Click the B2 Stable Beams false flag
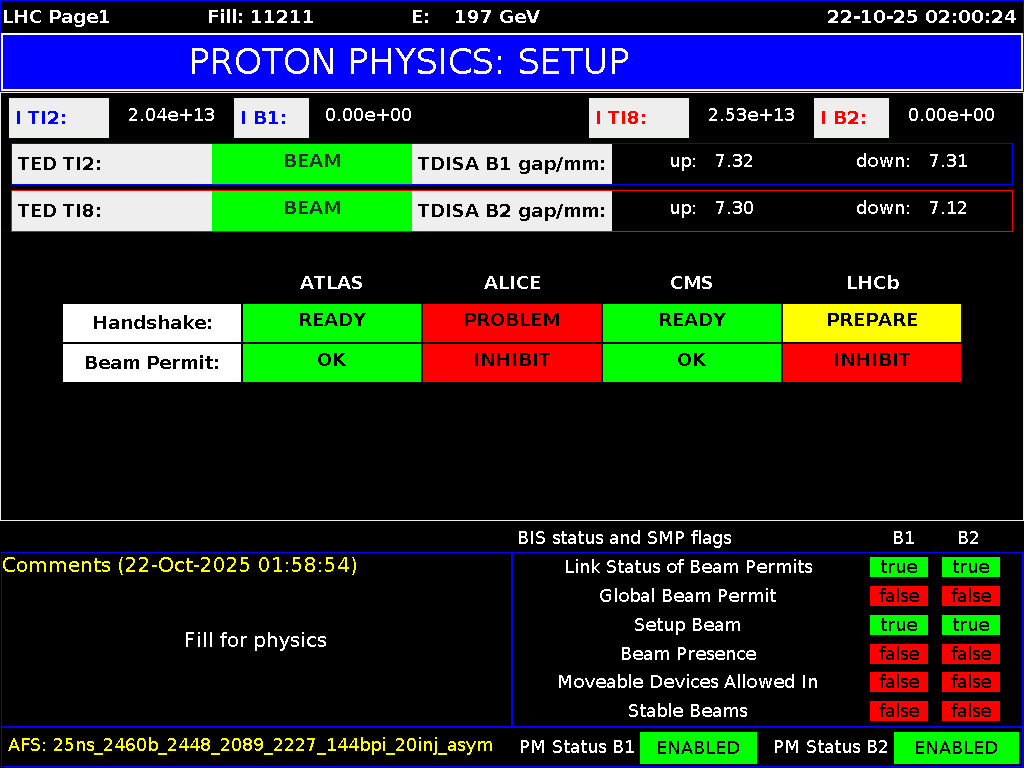Image resolution: width=1024 pixels, height=768 pixels. 970,711
